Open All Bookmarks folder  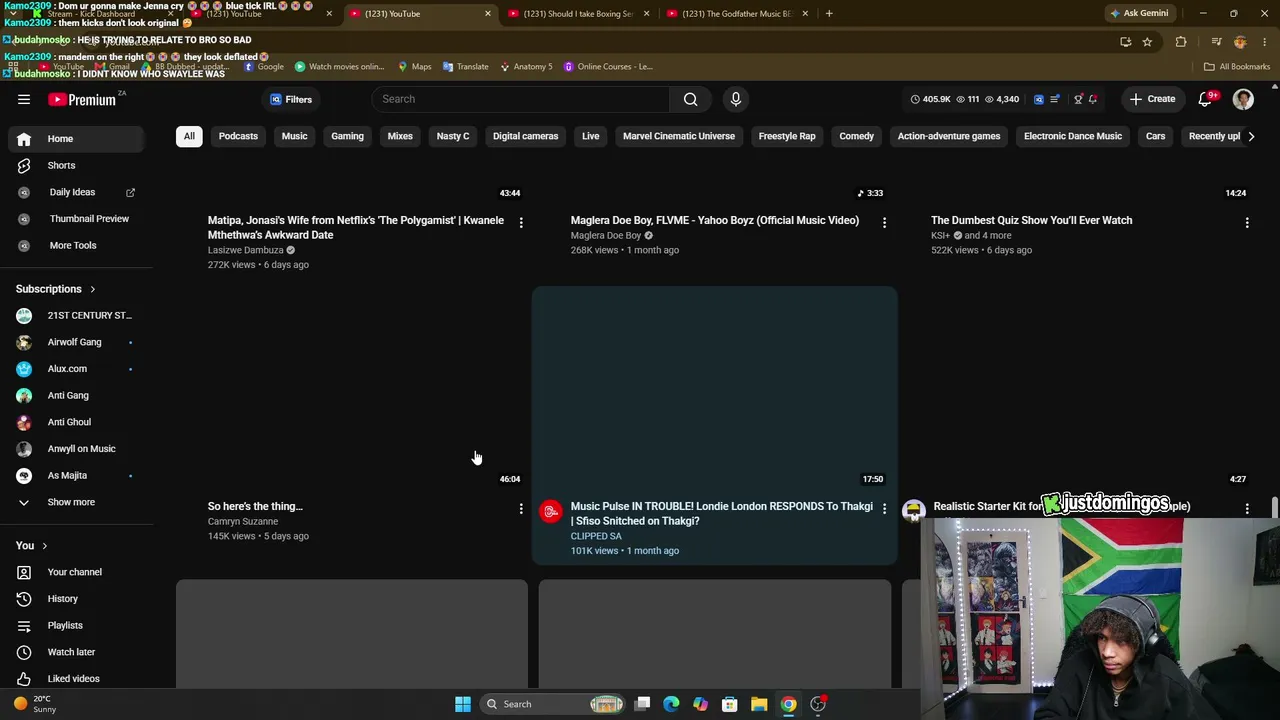pyautogui.click(x=1237, y=67)
